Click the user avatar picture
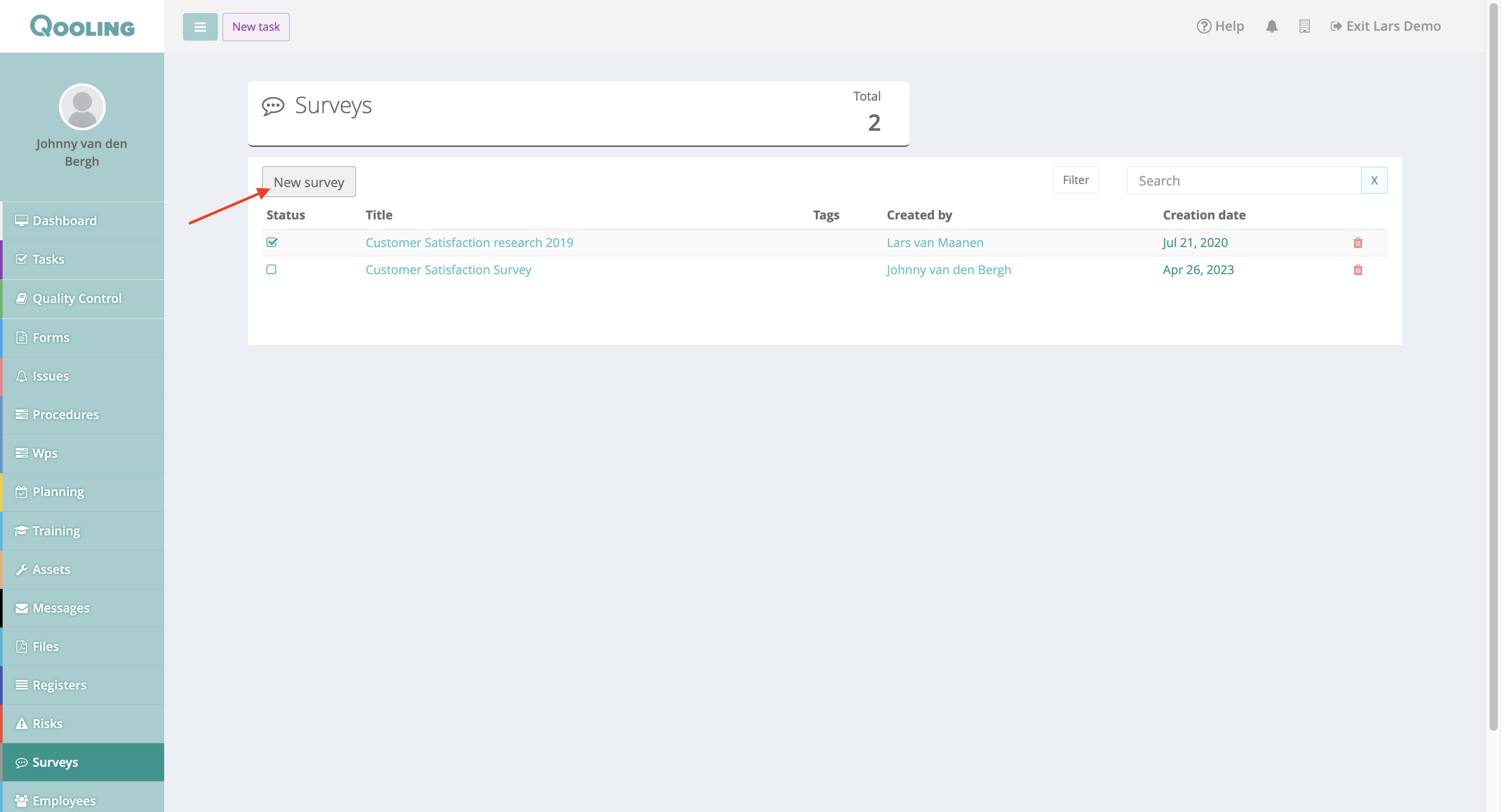 click(x=82, y=107)
